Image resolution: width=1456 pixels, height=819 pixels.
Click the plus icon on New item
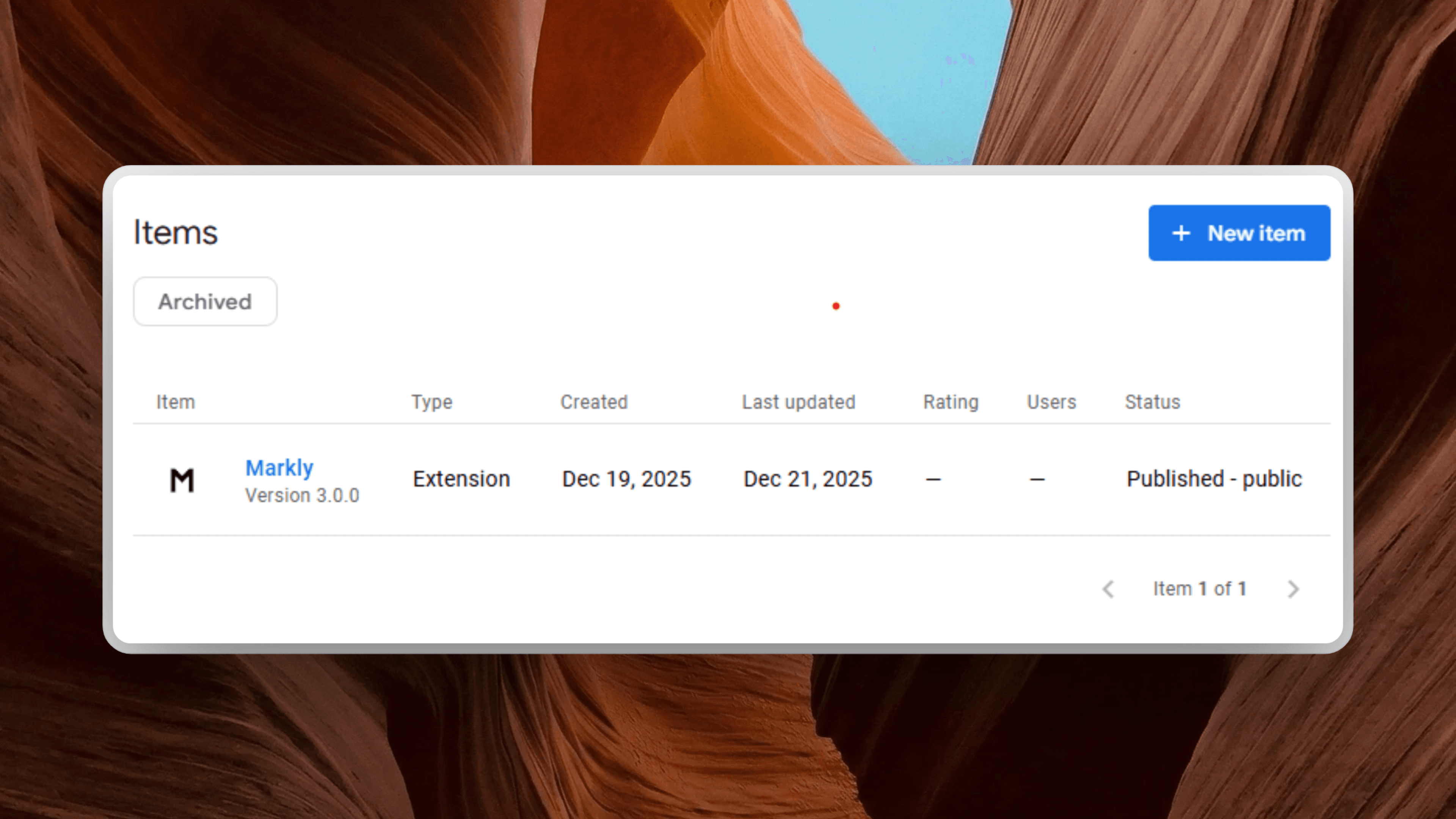pyautogui.click(x=1181, y=233)
